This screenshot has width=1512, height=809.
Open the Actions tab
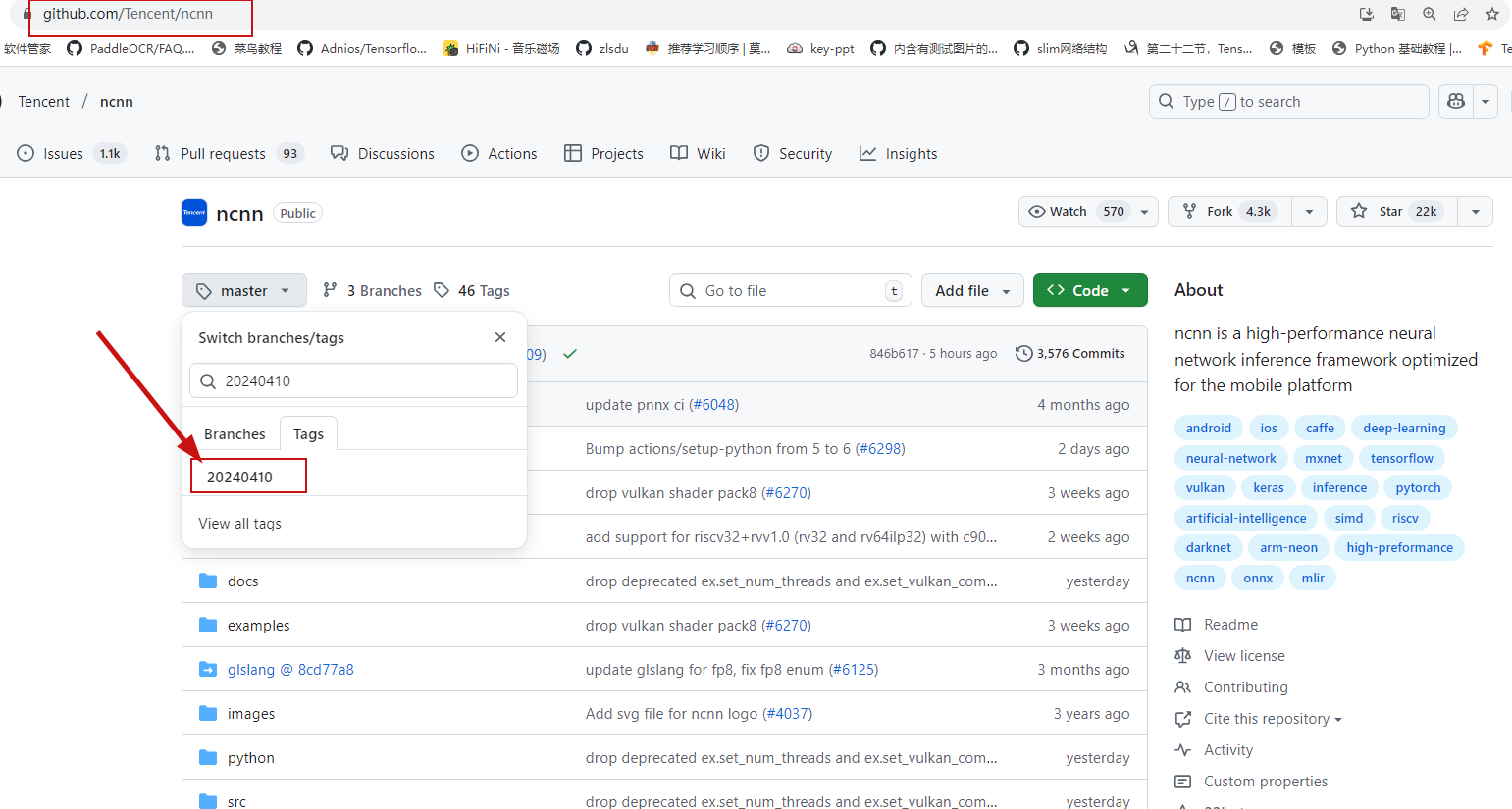[x=498, y=153]
